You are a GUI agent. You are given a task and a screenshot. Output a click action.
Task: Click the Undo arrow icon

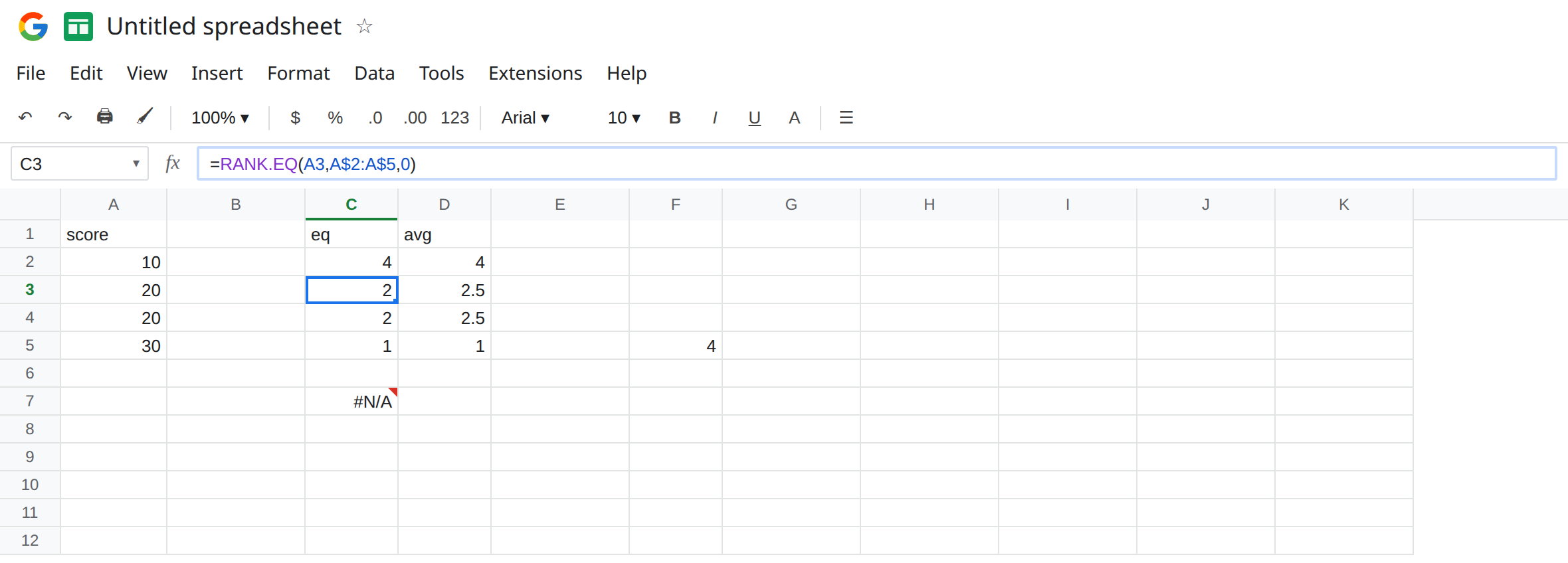coord(25,118)
